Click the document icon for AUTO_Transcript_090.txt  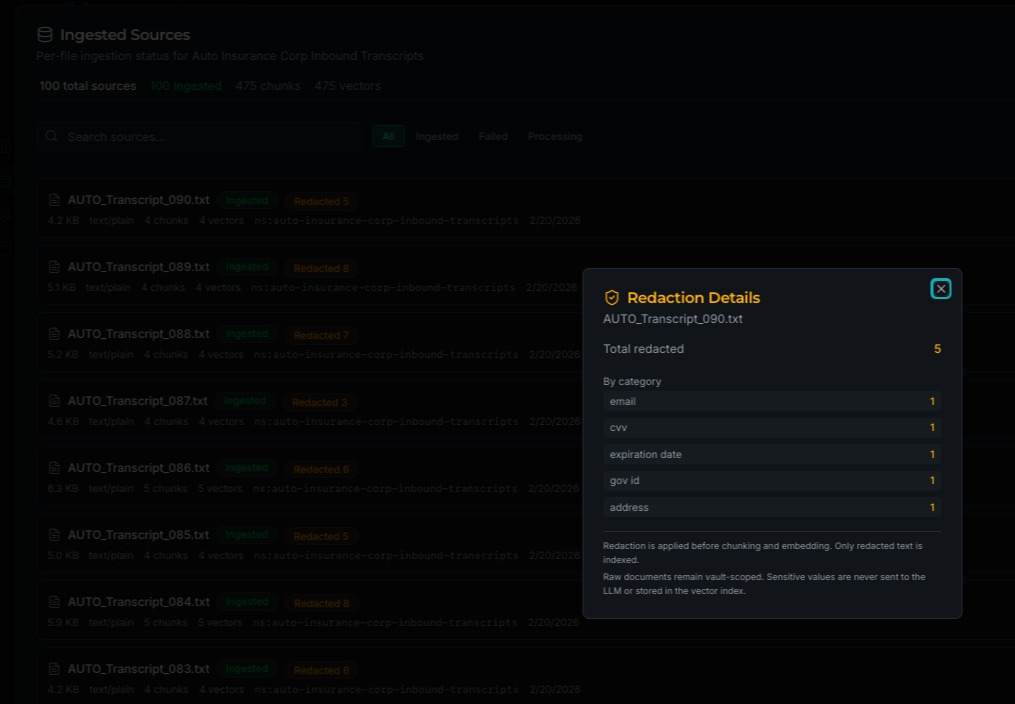click(54, 199)
